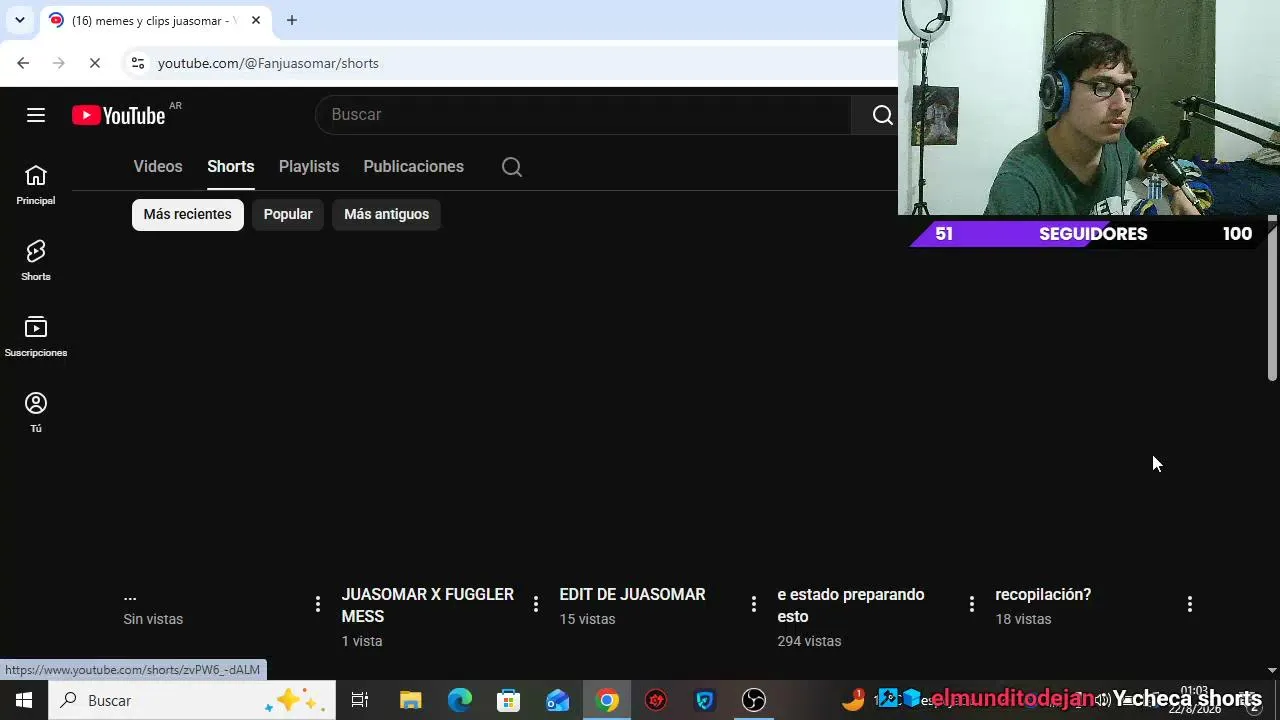Click the '18 vistas' count text
Image resolution: width=1280 pixels, height=720 pixels.
pos(1023,619)
